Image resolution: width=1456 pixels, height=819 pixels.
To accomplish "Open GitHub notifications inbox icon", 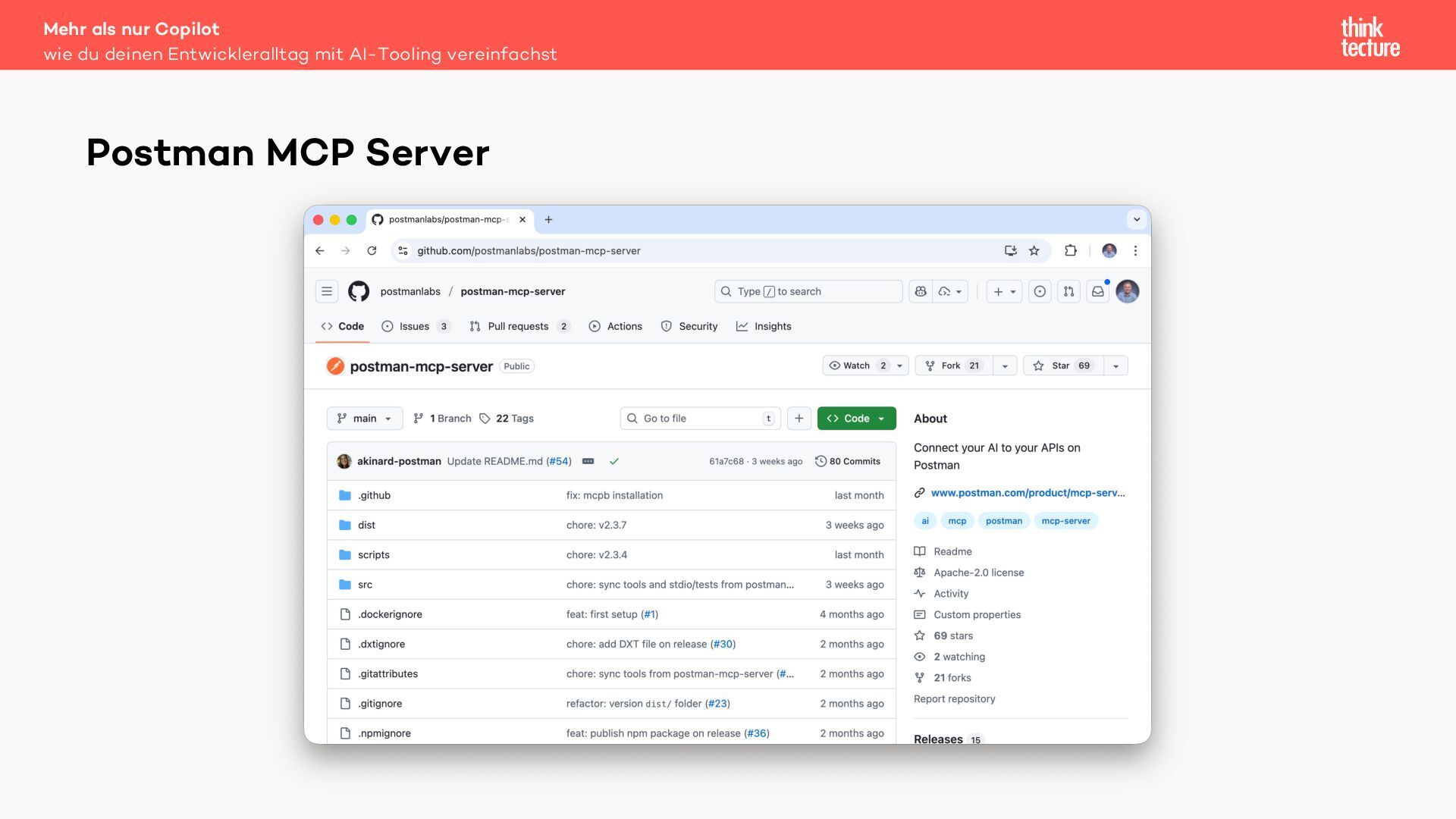I will pyautogui.click(x=1097, y=291).
